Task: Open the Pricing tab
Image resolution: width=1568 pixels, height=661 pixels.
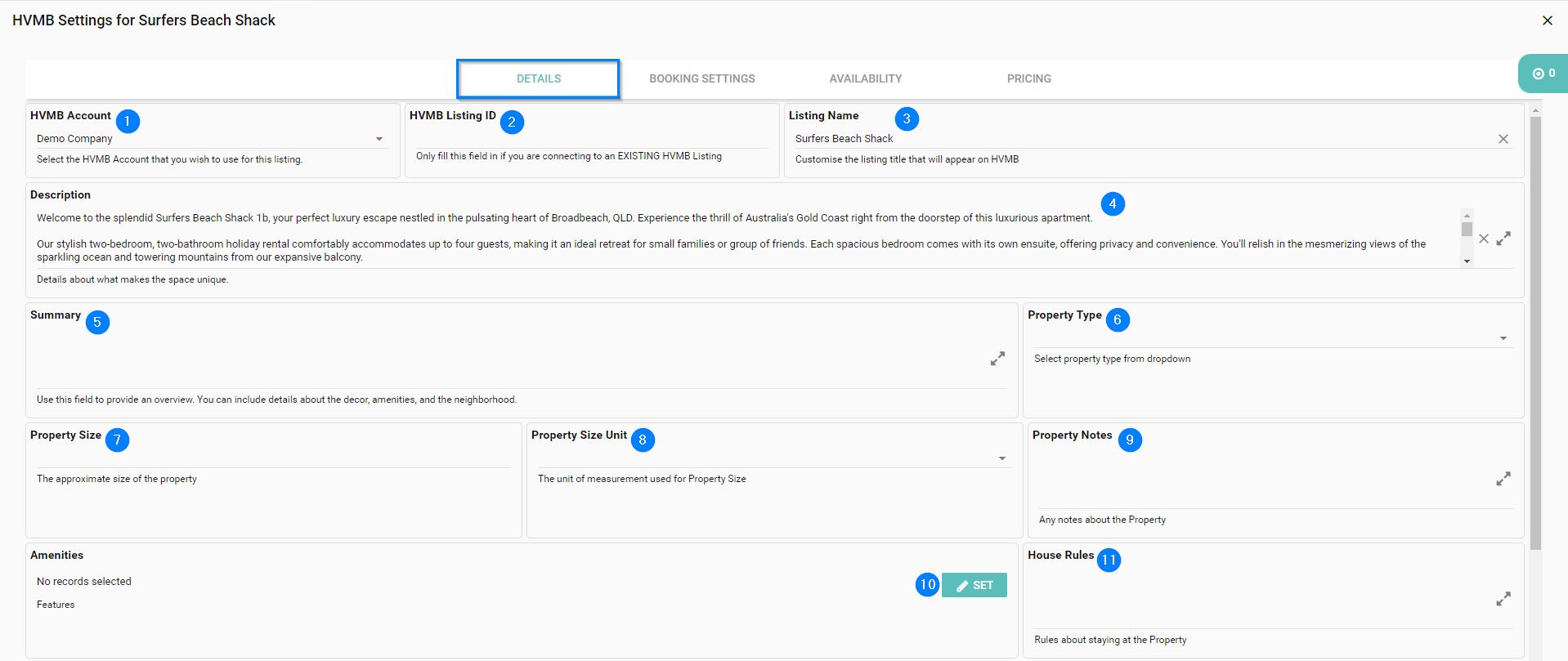Action: click(x=1028, y=78)
